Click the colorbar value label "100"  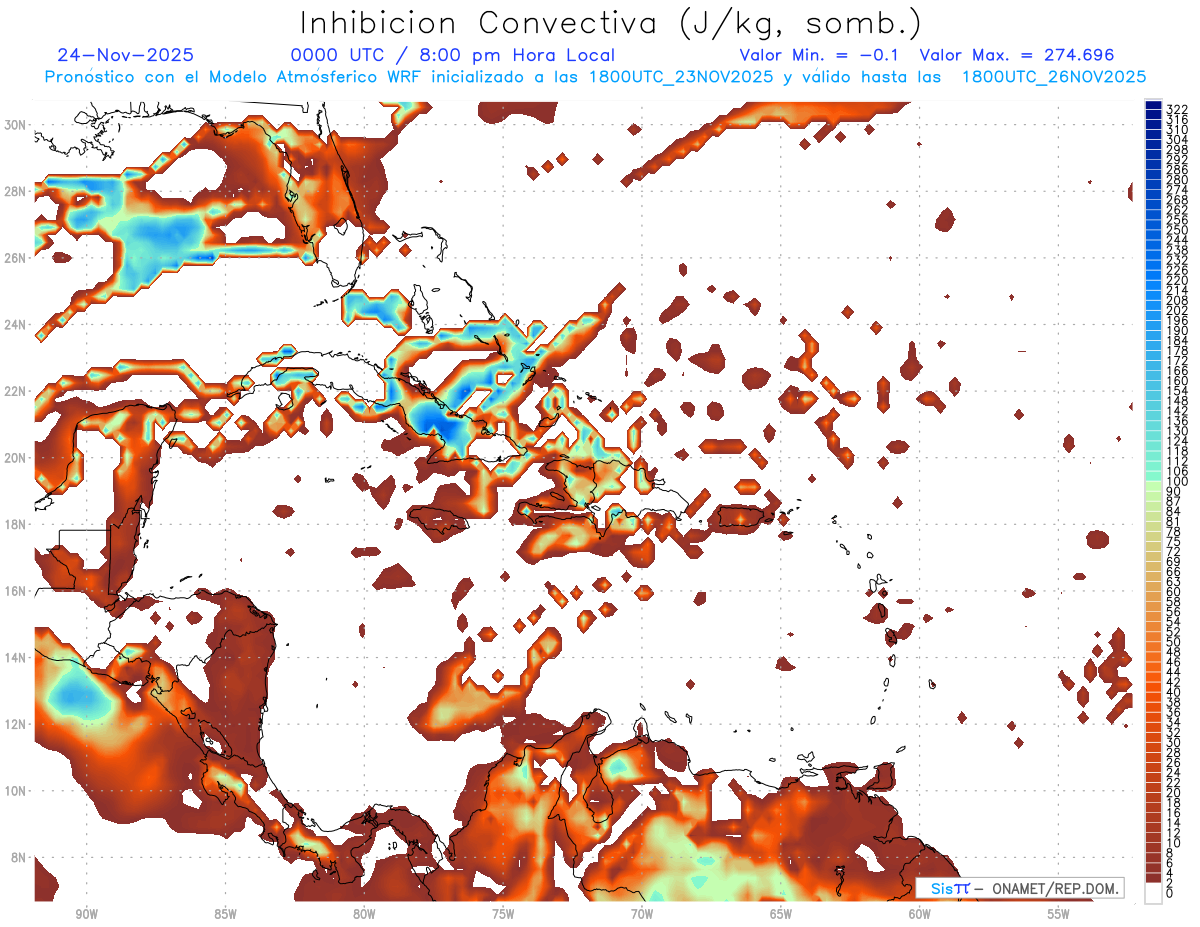pos(1177,482)
